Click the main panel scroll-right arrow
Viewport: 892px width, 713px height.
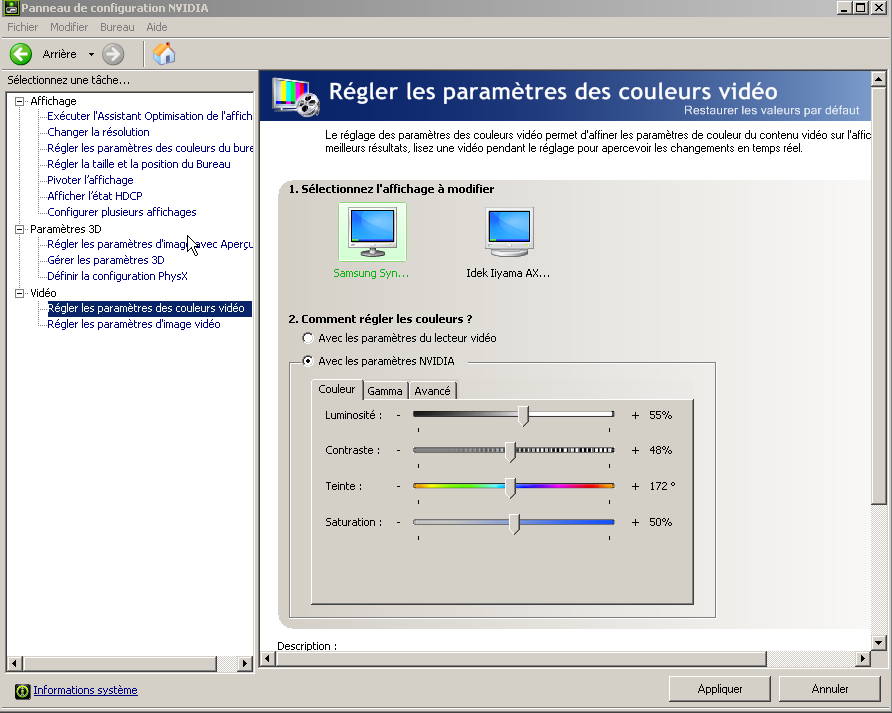coord(863,659)
